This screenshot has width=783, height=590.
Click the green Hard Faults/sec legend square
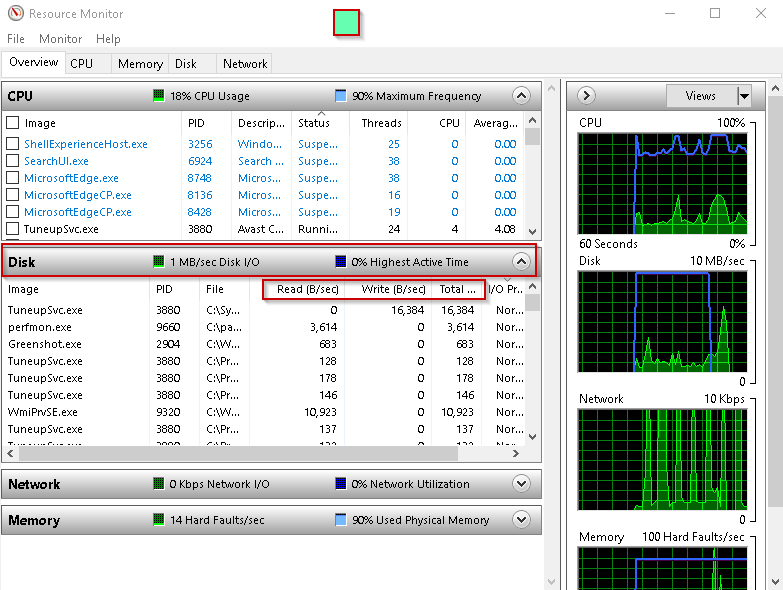pyautogui.click(x=158, y=520)
